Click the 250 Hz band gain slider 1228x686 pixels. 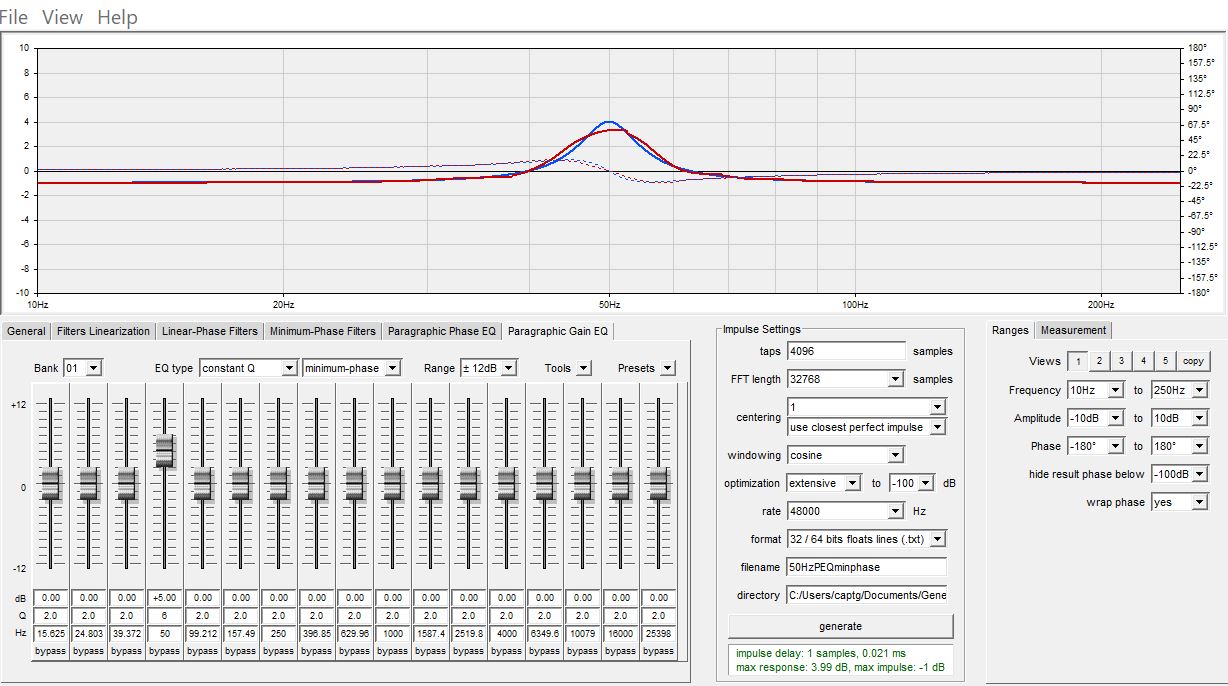point(278,484)
